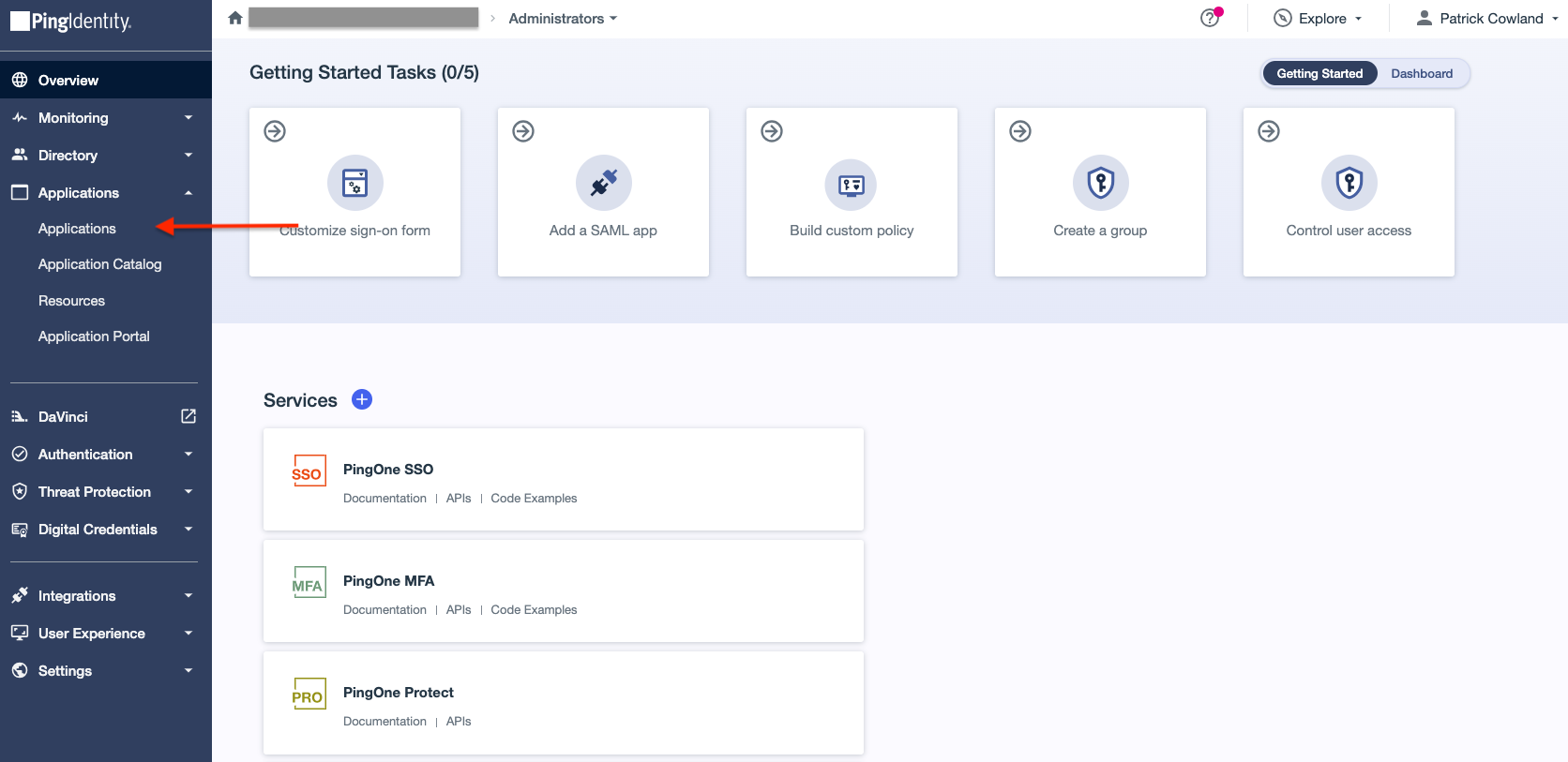The width and height of the screenshot is (1568, 762).
Task: Open DaVinci external link icon
Action: click(188, 416)
